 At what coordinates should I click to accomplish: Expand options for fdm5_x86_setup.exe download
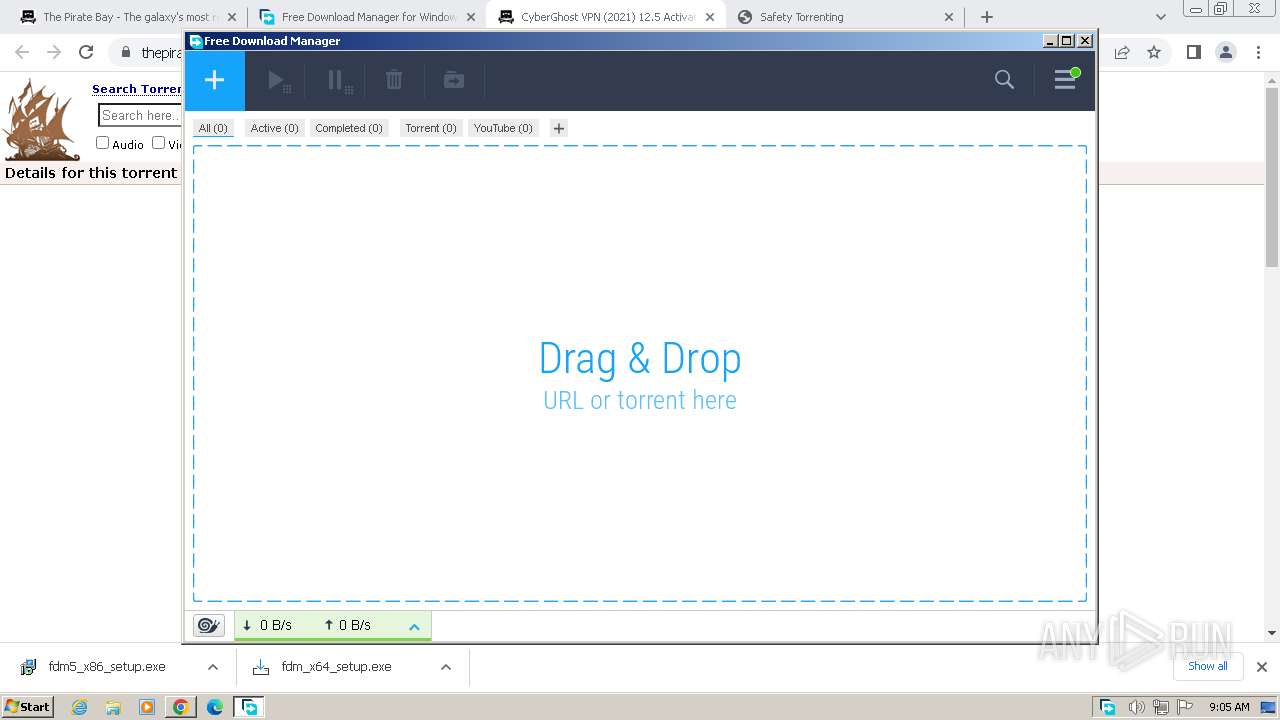coord(212,667)
